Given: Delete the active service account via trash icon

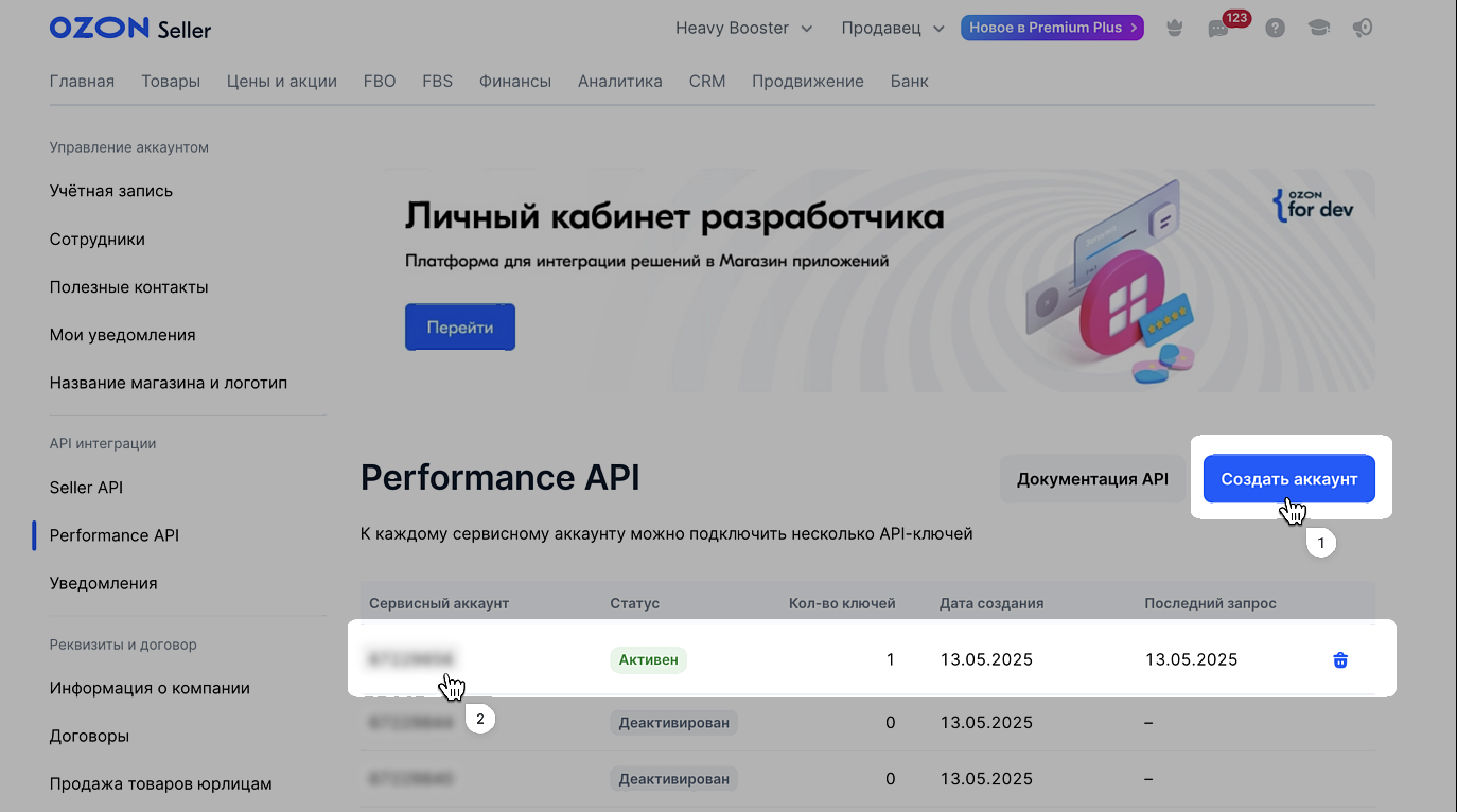Looking at the screenshot, I should (x=1340, y=660).
